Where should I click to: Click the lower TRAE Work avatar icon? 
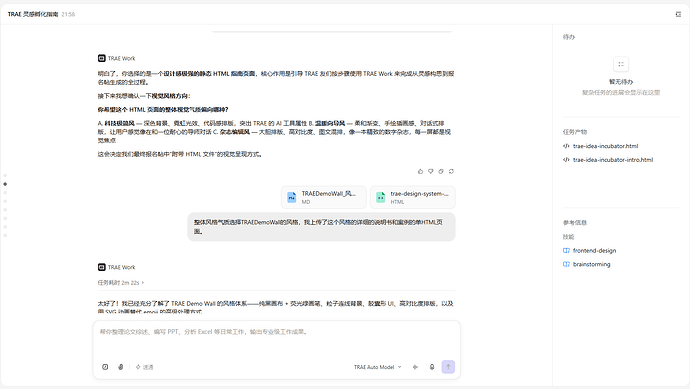pos(102,267)
